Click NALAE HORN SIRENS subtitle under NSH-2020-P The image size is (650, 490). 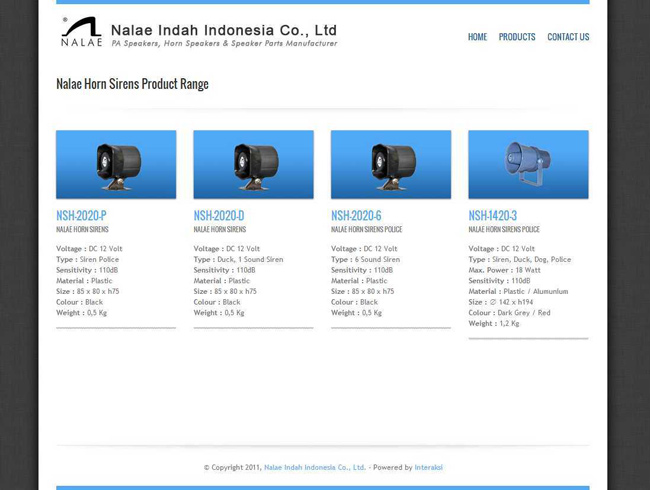[82, 229]
